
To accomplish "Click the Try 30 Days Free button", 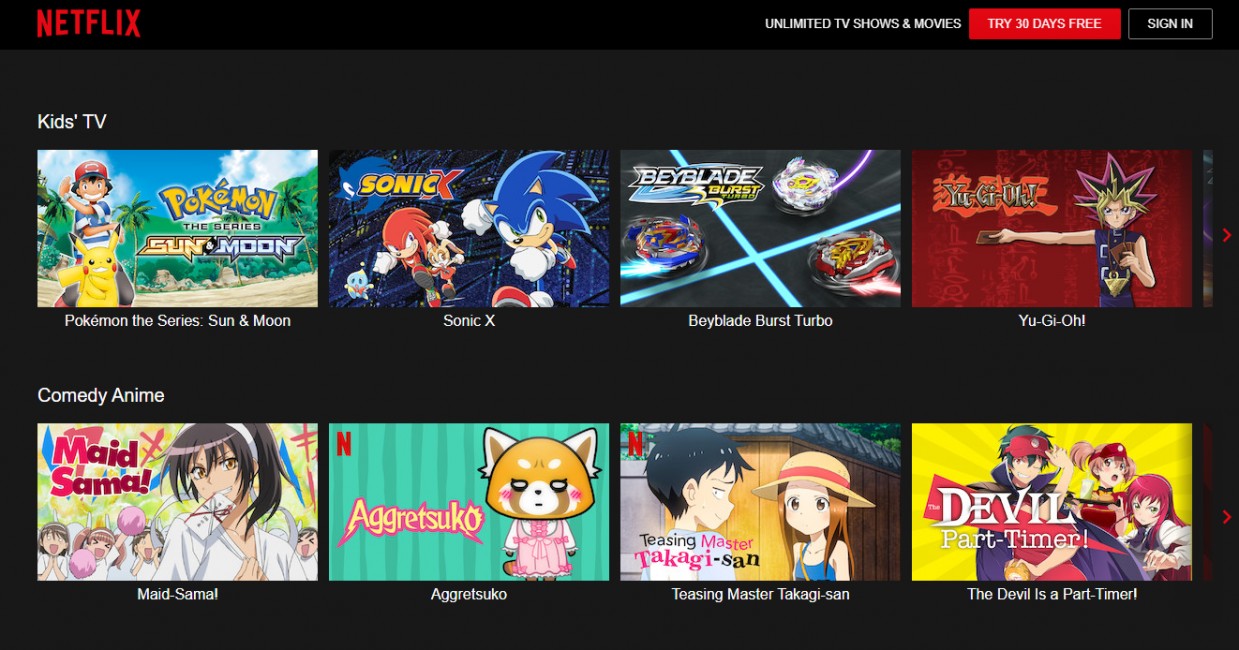I will point(1044,24).
